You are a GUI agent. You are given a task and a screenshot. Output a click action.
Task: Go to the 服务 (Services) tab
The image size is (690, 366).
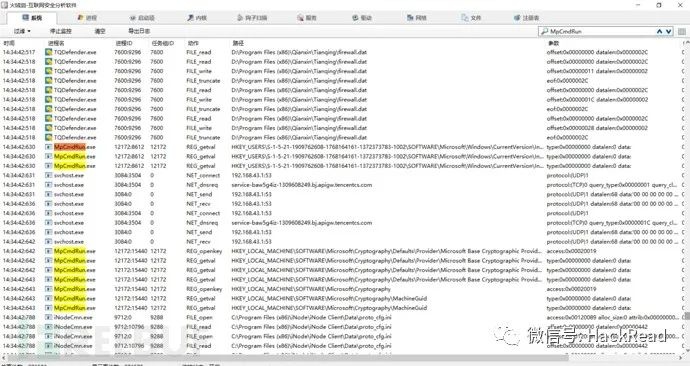click(307, 18)
